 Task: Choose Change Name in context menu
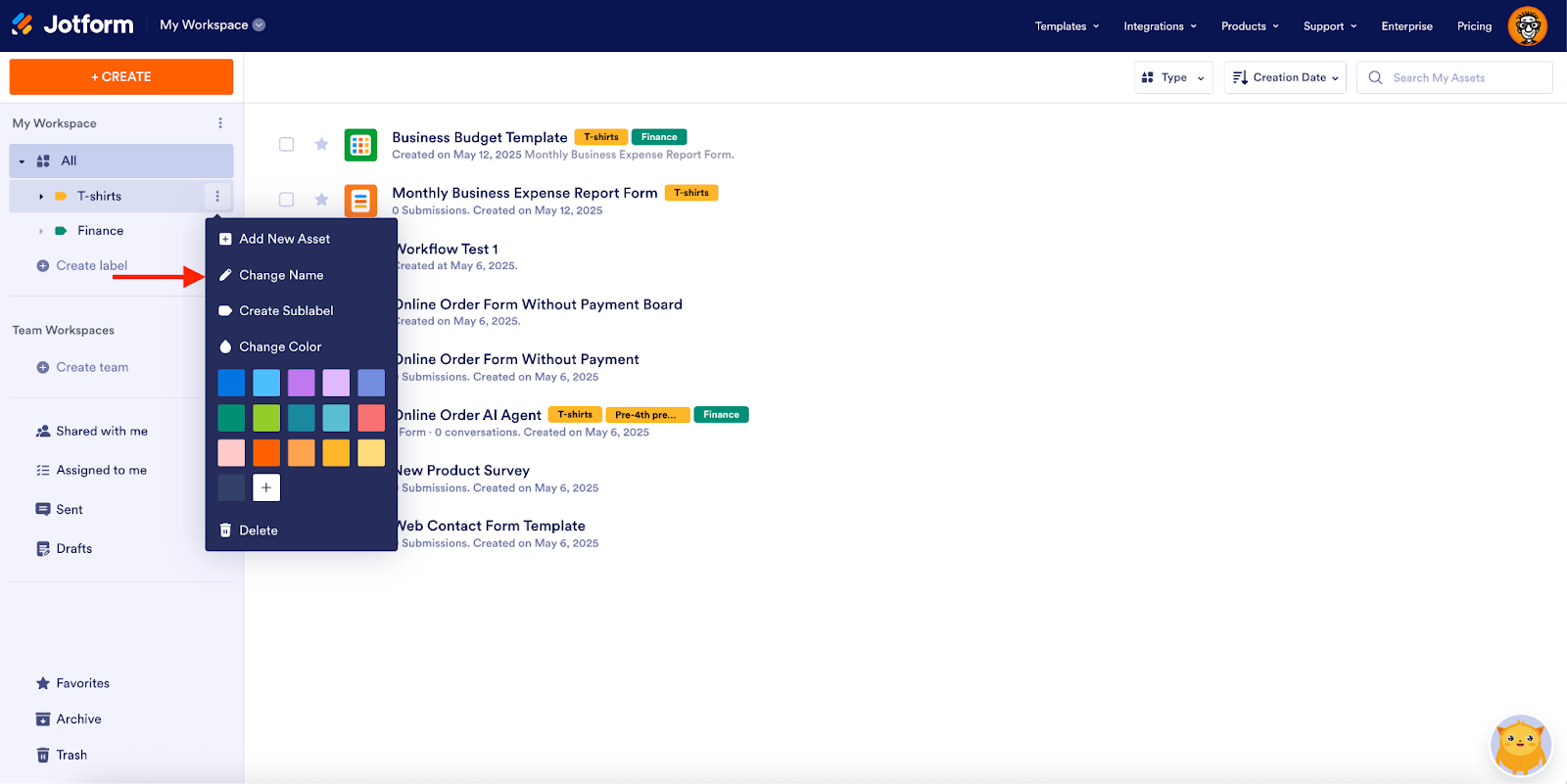pyautogui.click(x=301, y=275)
